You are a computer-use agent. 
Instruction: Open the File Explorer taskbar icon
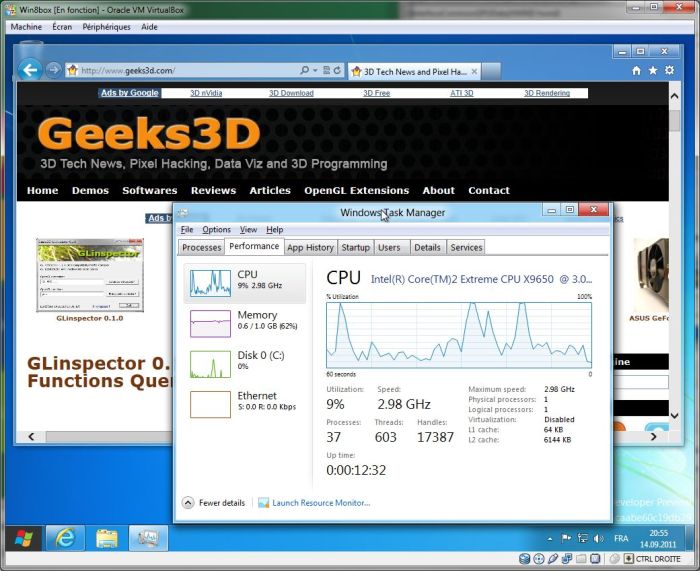pyautogui.click(x=107, y=538)
